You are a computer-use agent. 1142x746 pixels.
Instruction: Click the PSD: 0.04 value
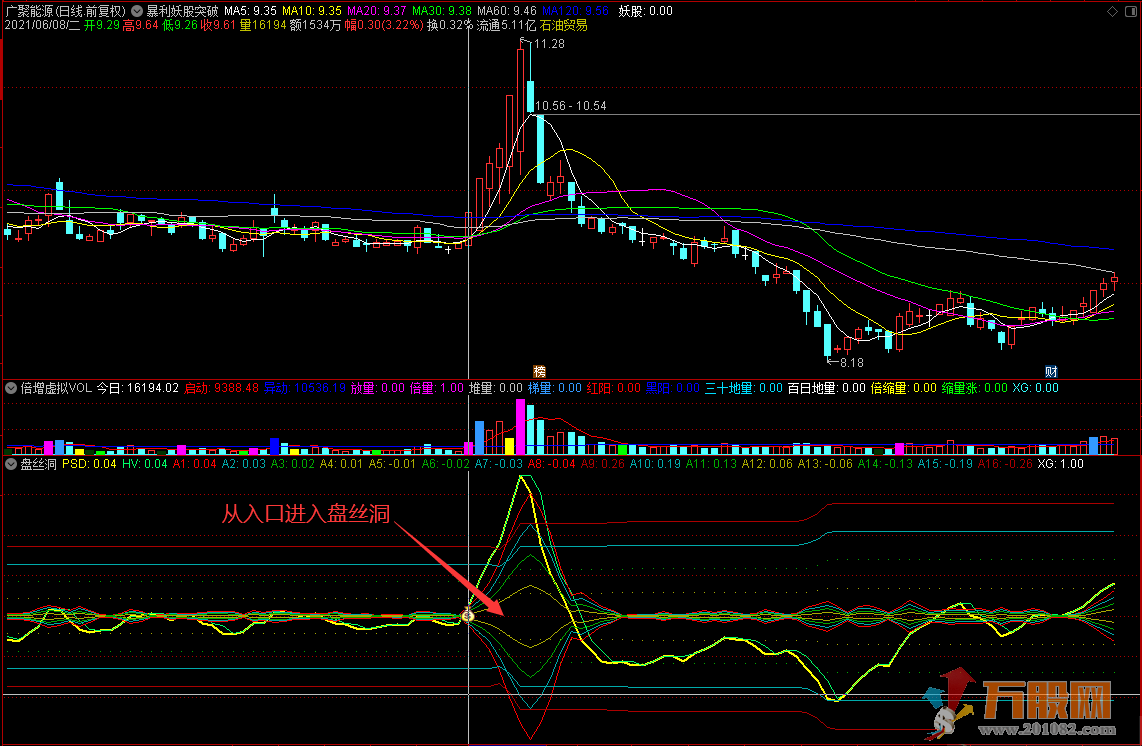pyautogui.click(x=89, y=464)
